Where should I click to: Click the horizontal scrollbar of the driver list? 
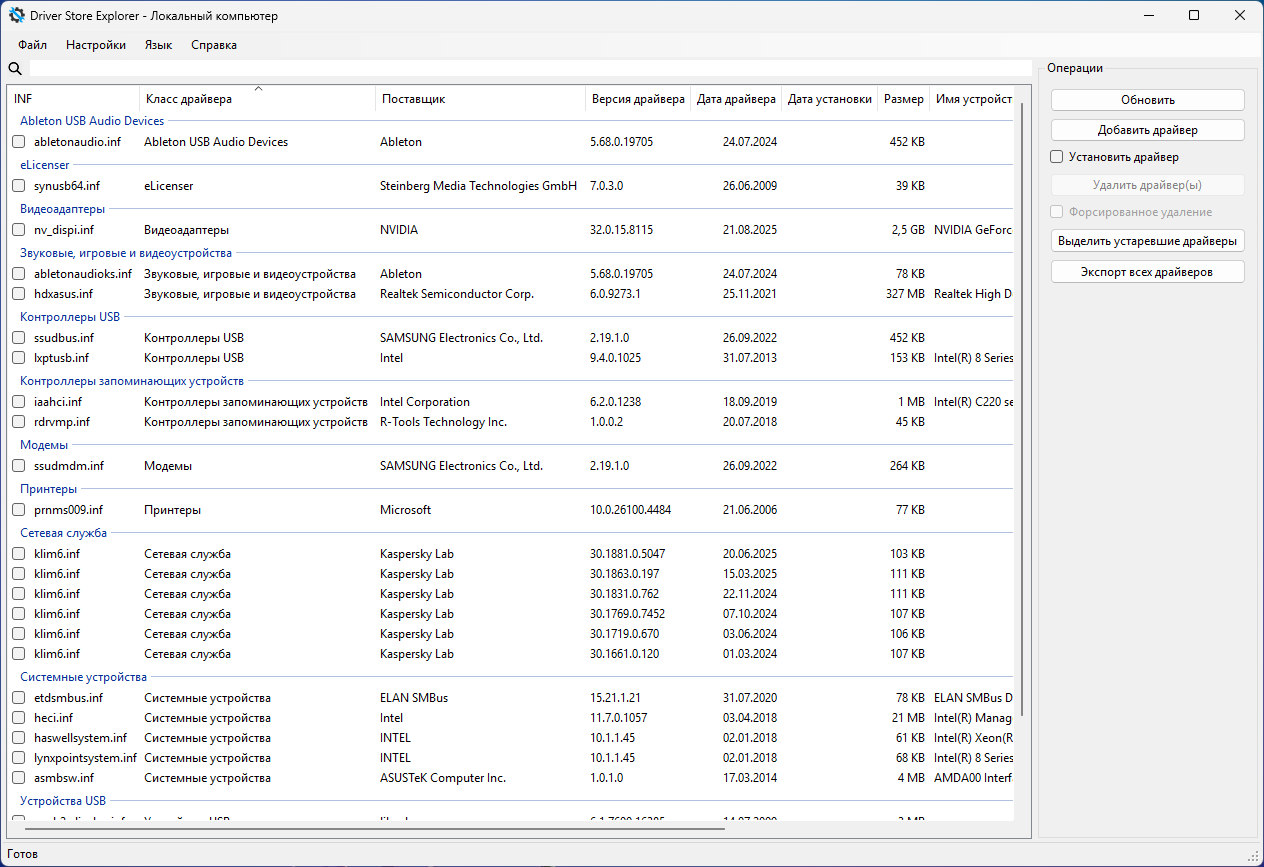(x=374, y=828)
